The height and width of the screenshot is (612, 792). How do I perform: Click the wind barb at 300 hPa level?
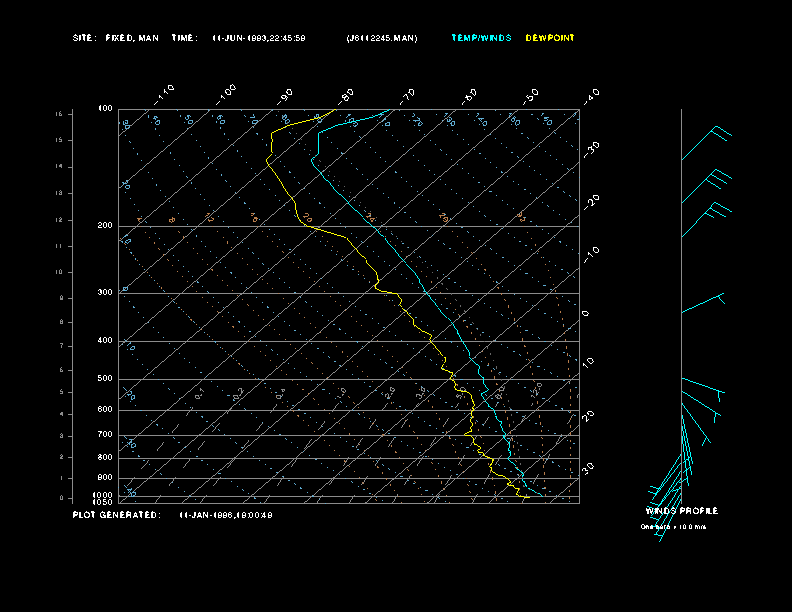point(702,304)
